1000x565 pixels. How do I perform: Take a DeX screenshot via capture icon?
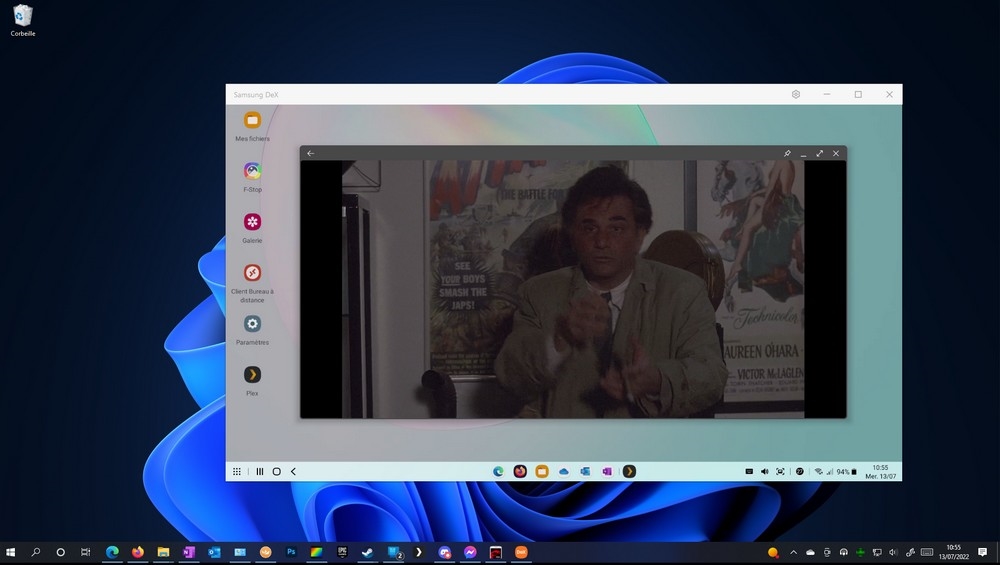tap(780, 471)
